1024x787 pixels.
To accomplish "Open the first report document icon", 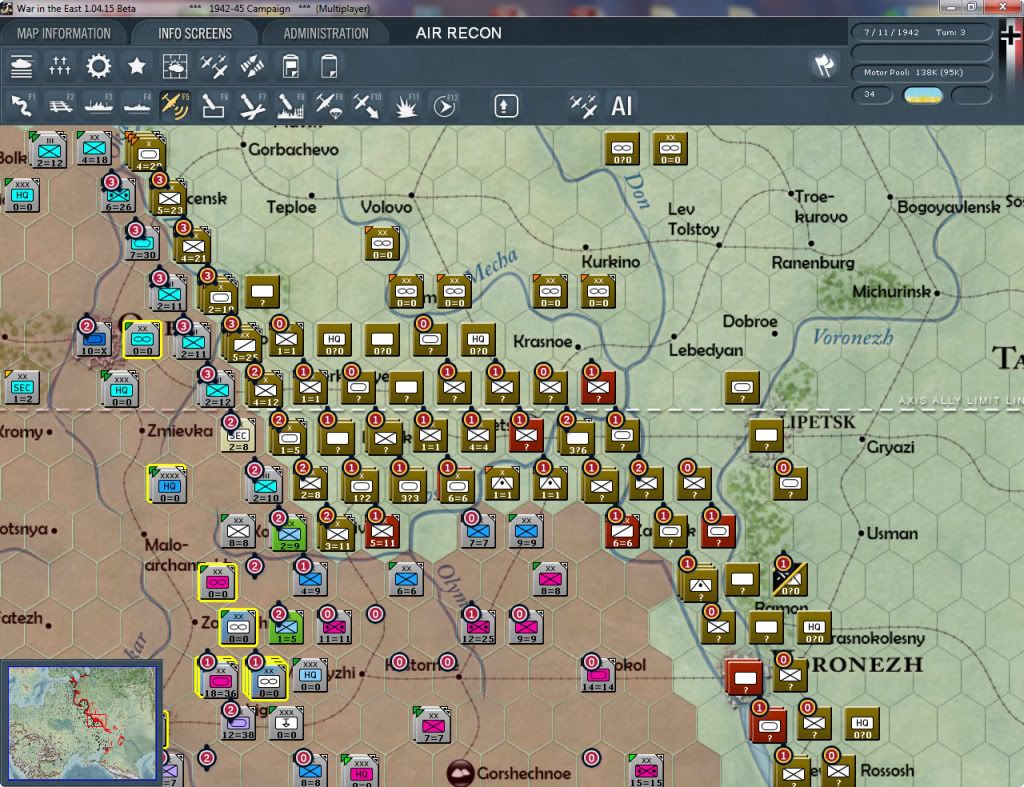I will (291, 66).
